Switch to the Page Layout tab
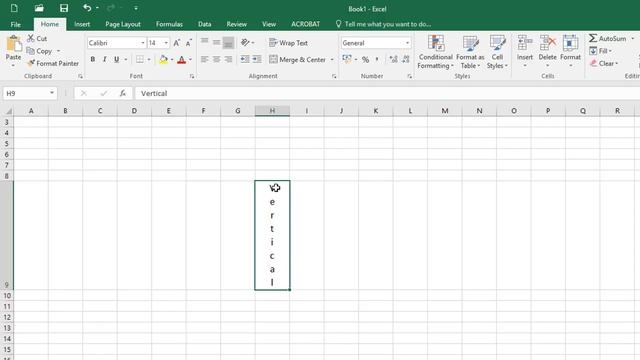Viewport: 640px width, 360px height. pos(123,24)
